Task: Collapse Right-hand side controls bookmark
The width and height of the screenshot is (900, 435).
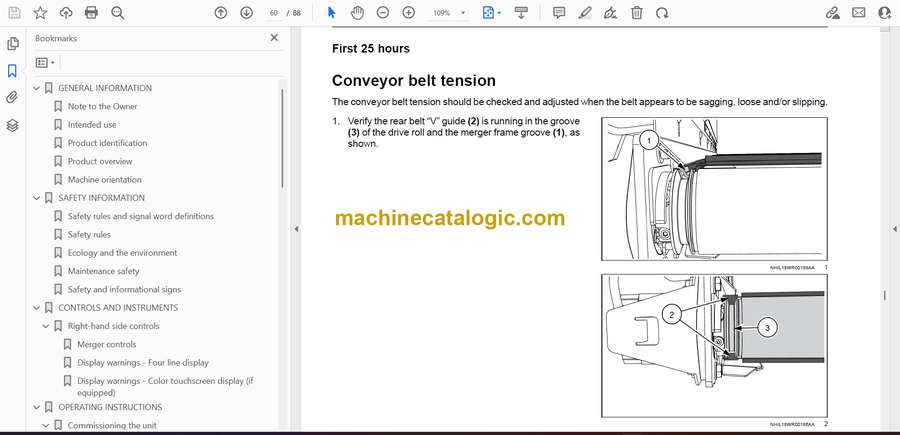Action: point(46,326)
